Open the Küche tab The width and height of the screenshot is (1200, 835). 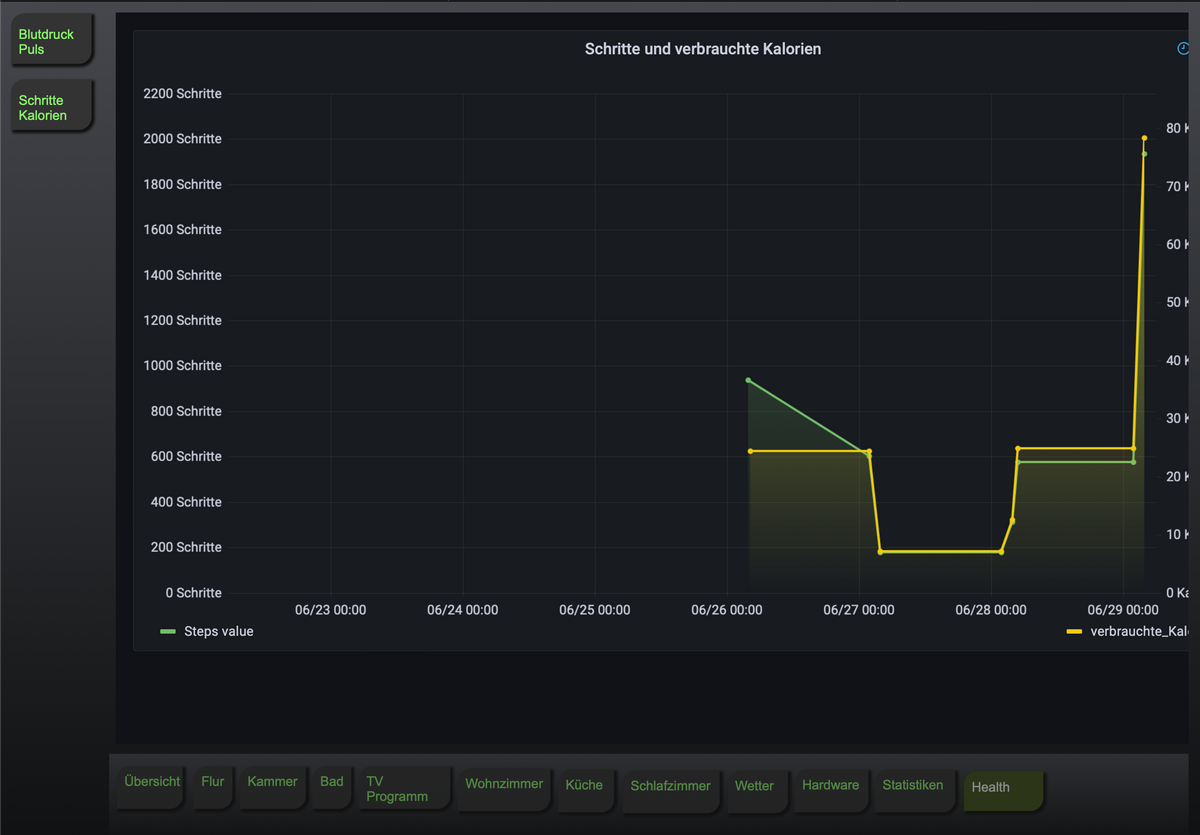pyautogui.click(x=584, y=790)
